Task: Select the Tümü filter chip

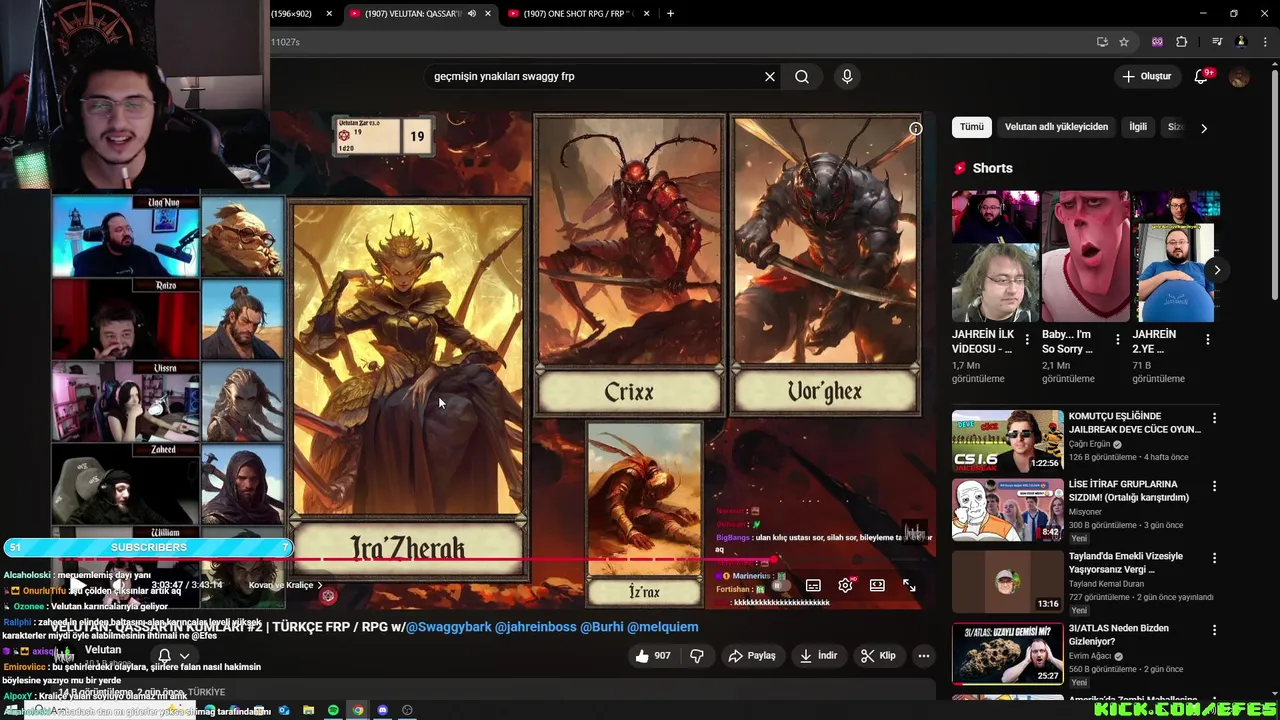Action: coord(972,127)
